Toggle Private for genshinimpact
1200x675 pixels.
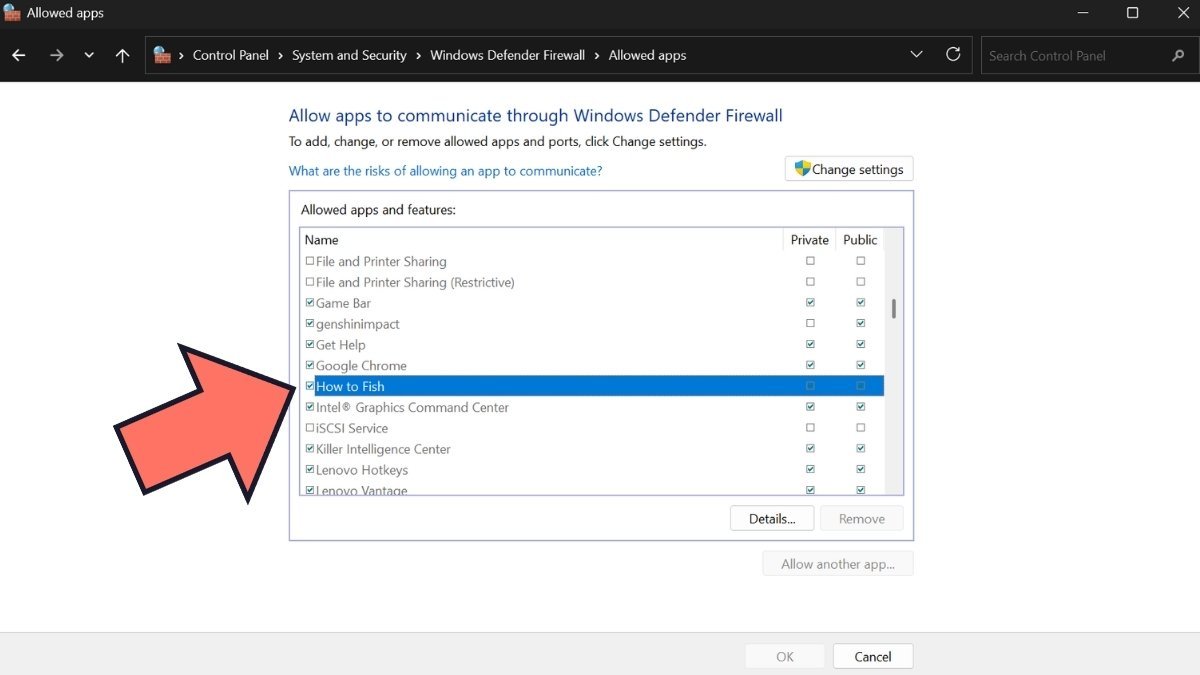click(x=810, y=324)
